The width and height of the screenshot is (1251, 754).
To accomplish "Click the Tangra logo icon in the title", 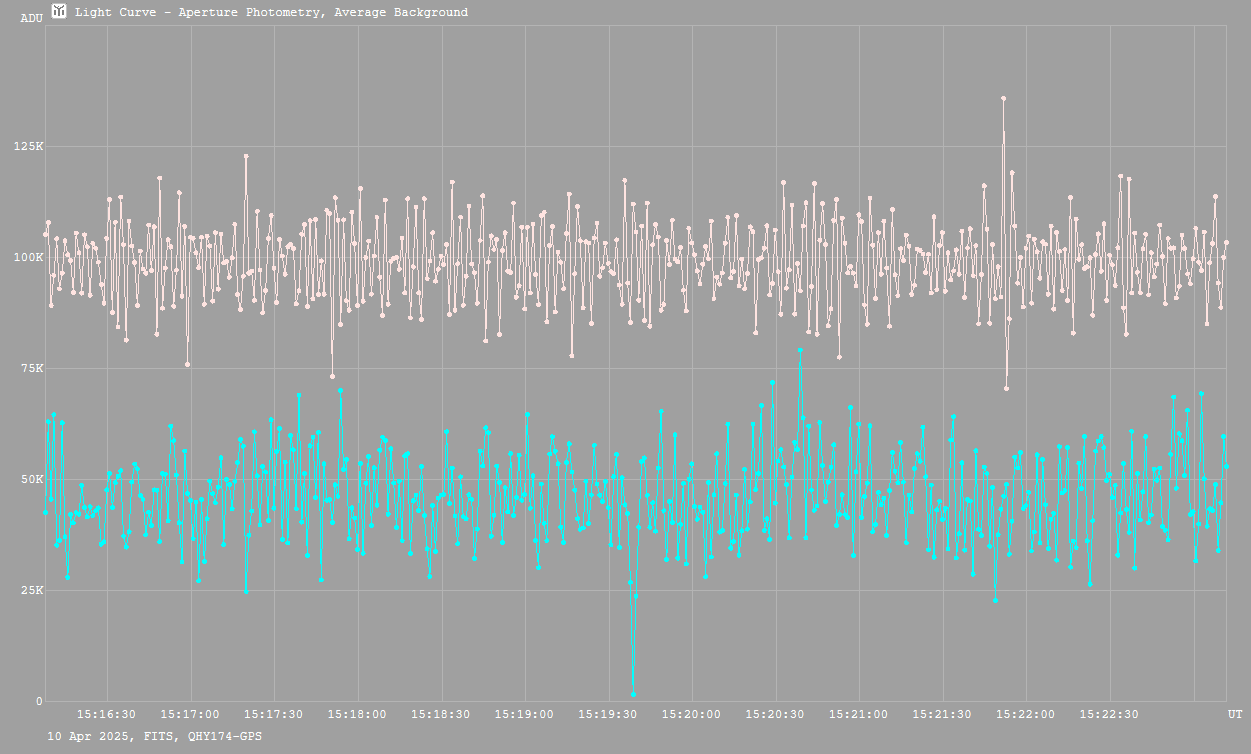I will click(60, 11).
